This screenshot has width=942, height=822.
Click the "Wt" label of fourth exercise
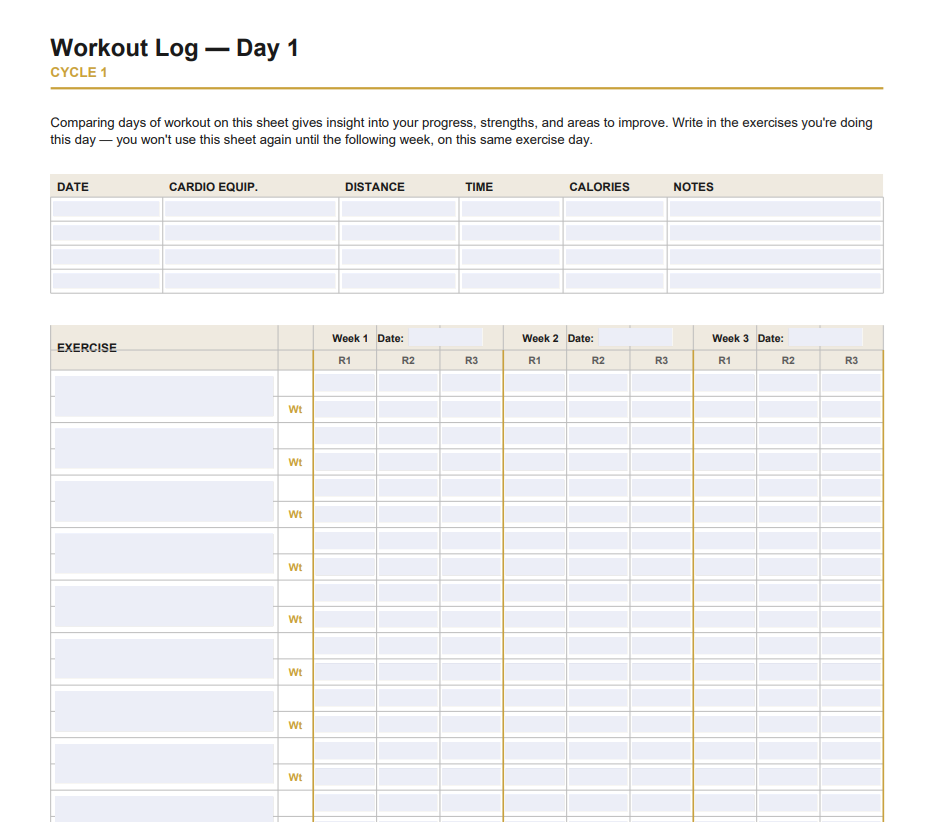click(x=295, y=567)
